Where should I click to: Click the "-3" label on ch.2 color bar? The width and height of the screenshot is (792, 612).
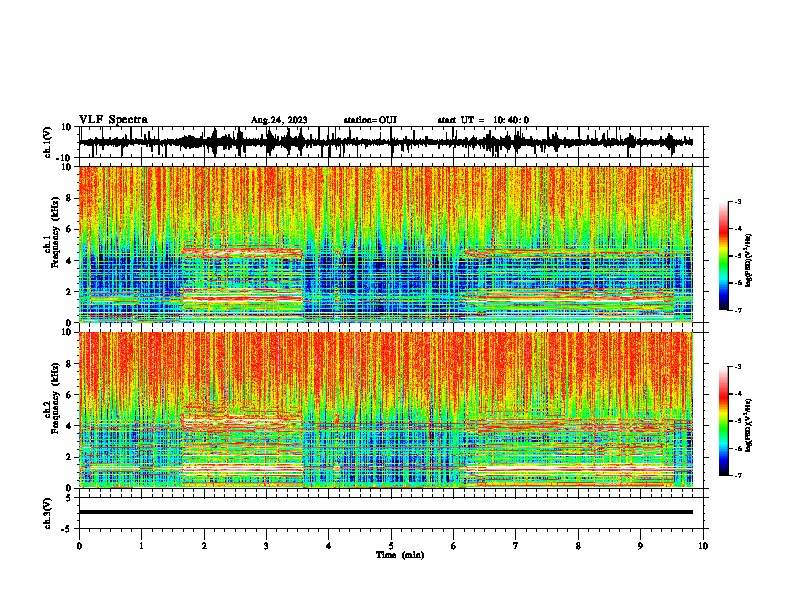(x=738, y=367)
